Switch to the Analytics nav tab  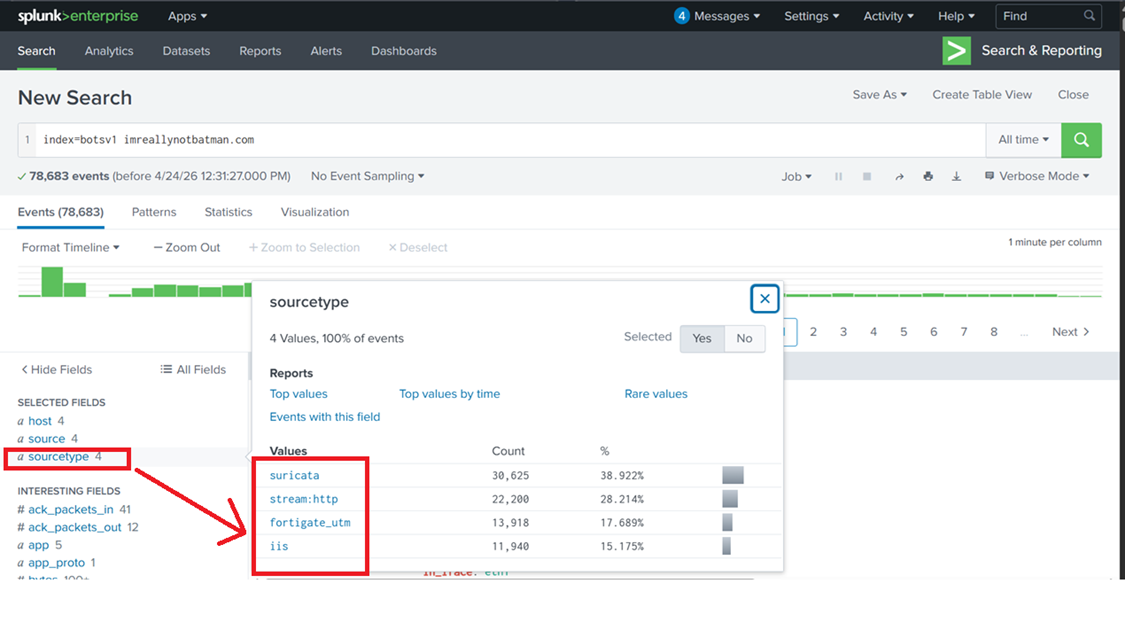click(x=109, y=51)
